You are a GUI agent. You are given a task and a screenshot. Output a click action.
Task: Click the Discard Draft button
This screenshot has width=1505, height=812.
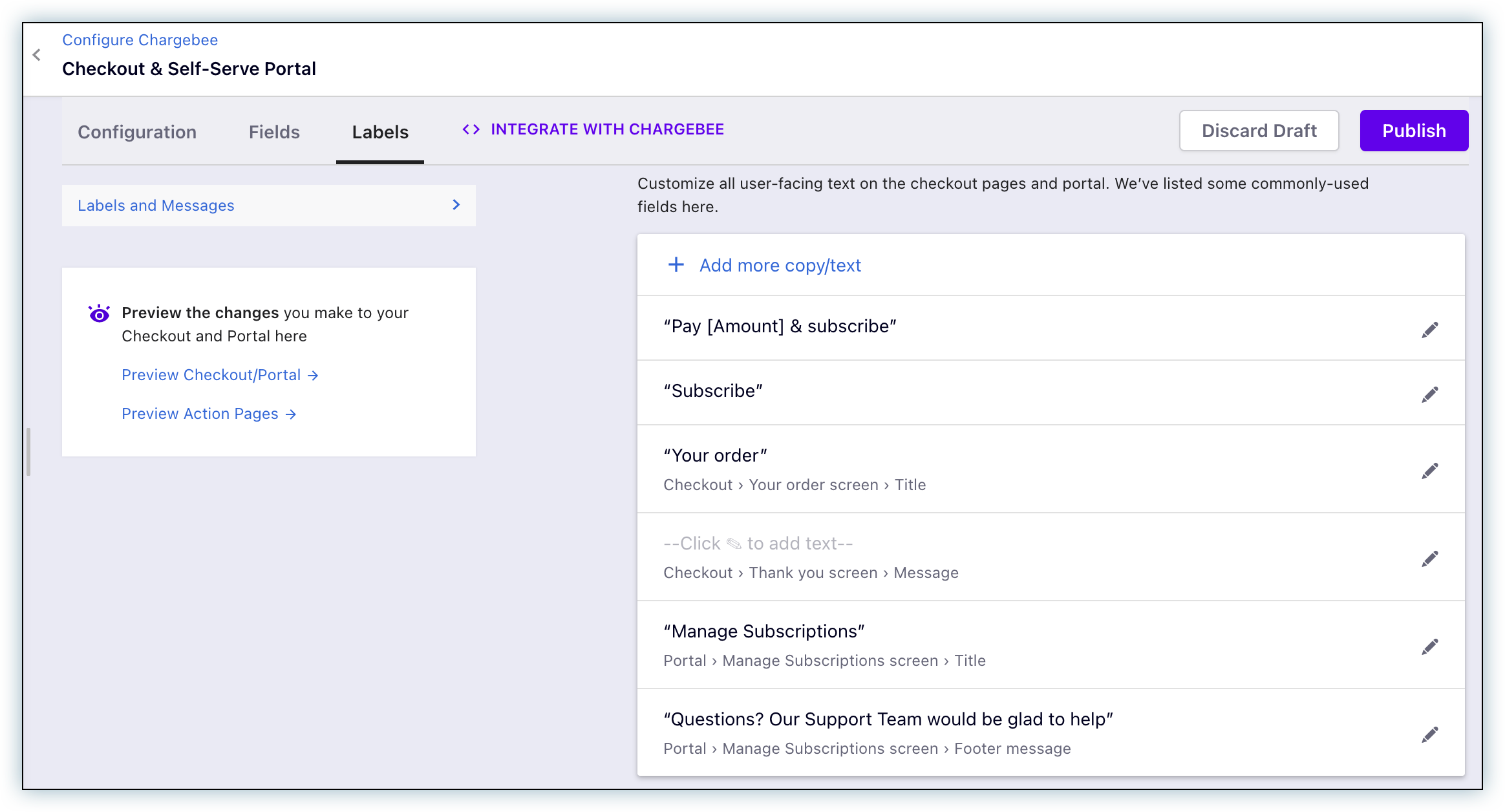tap(1259, 131)
